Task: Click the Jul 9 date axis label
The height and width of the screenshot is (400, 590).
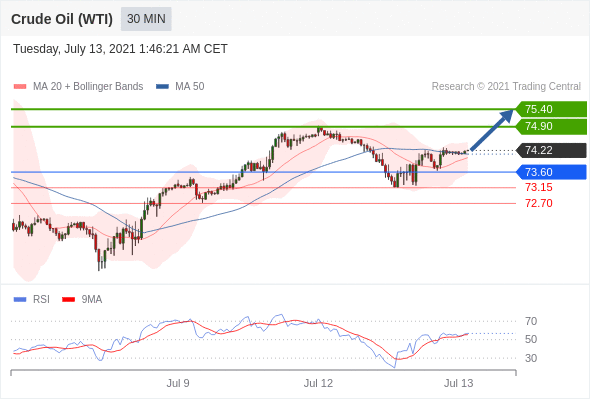Action: pyautogui.click(x=178, y=383)
